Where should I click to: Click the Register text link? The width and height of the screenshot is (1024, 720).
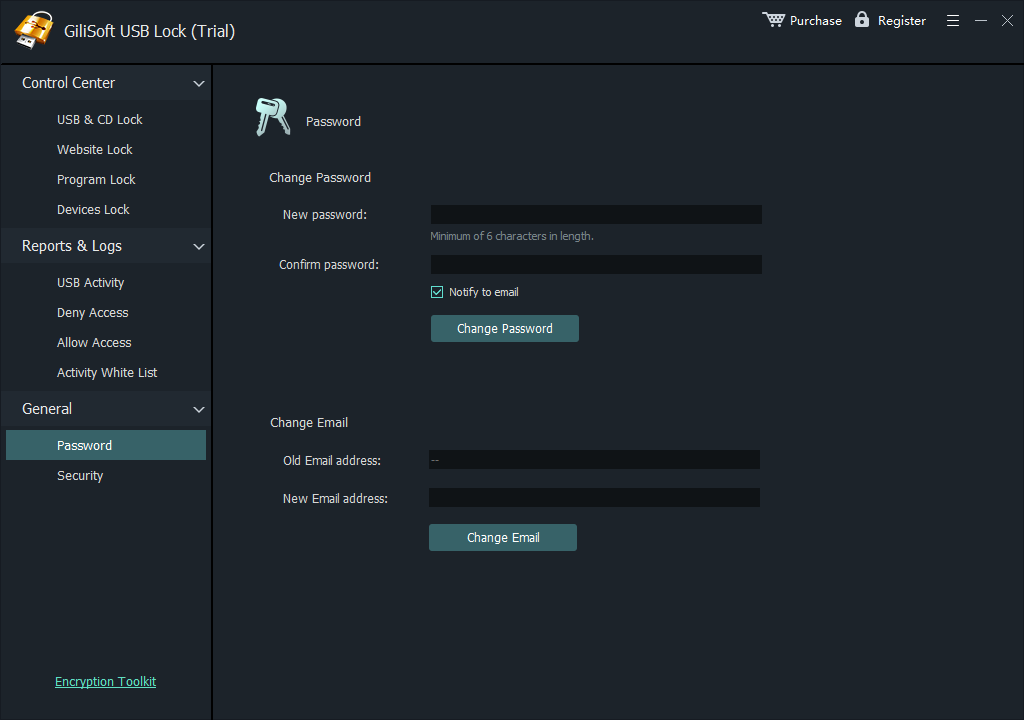tap(902, 21)
